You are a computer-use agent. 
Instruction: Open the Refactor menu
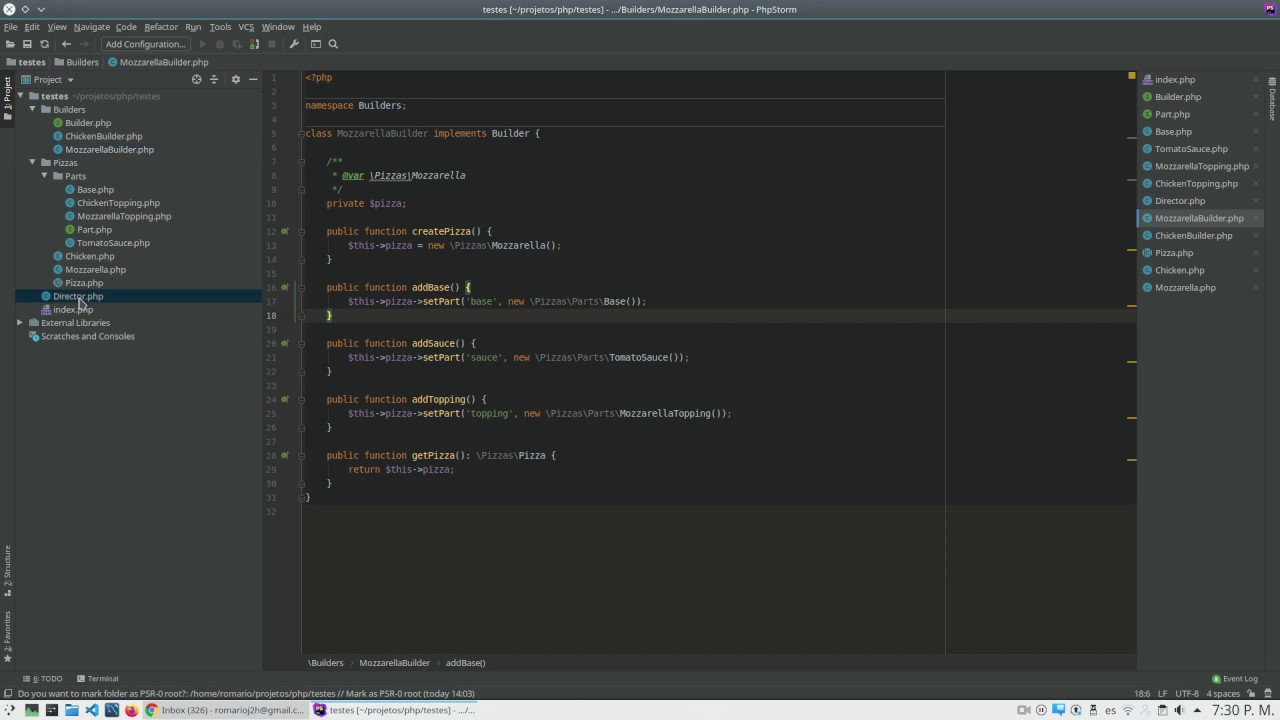pos(161,27)
